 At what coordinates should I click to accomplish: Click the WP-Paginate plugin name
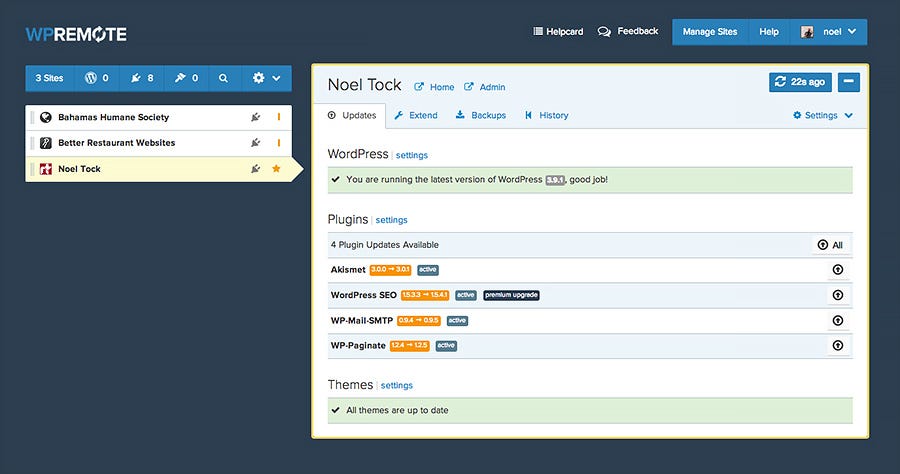[x=358, y=345]
